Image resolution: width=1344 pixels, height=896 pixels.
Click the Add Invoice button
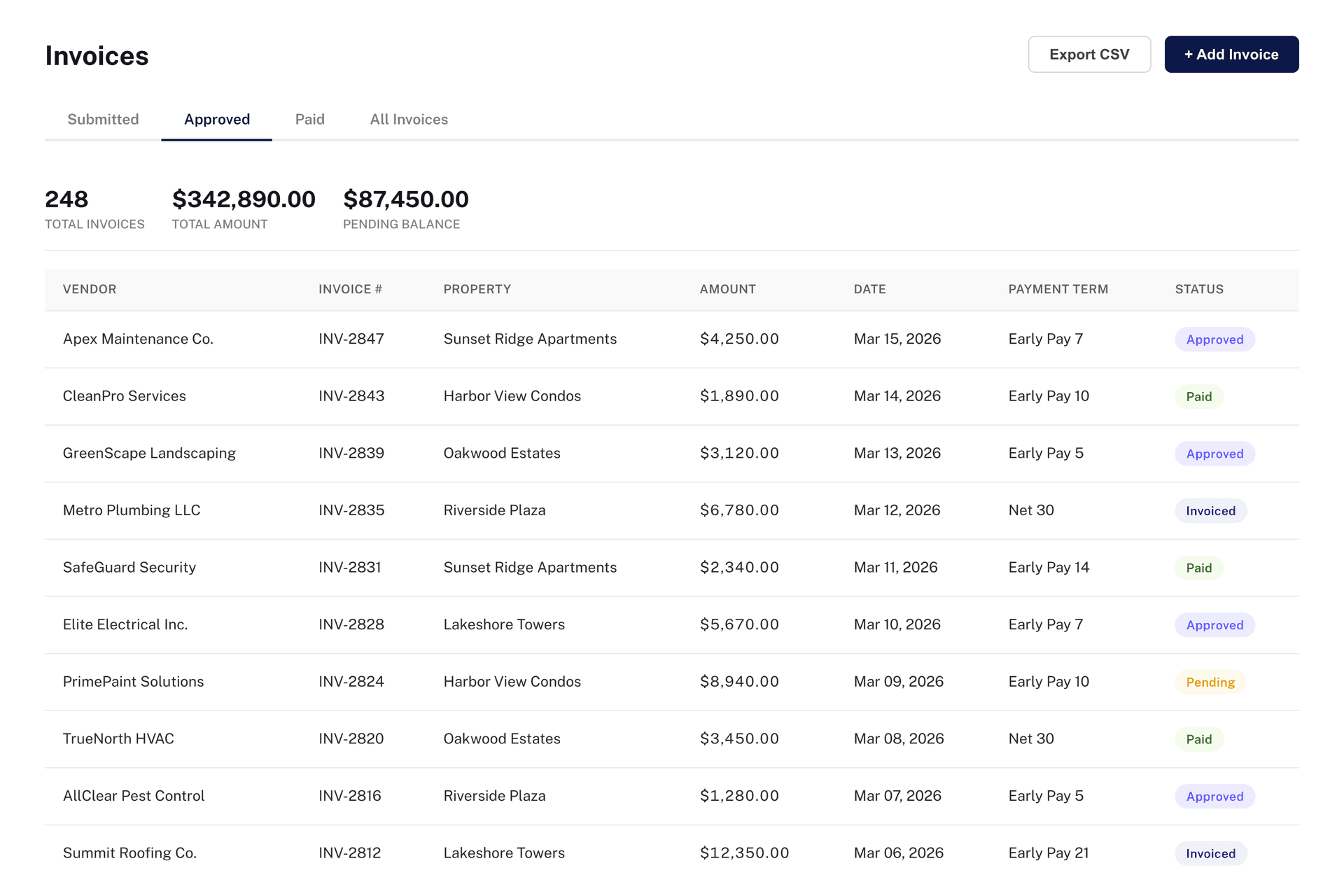click(1231, 54)
